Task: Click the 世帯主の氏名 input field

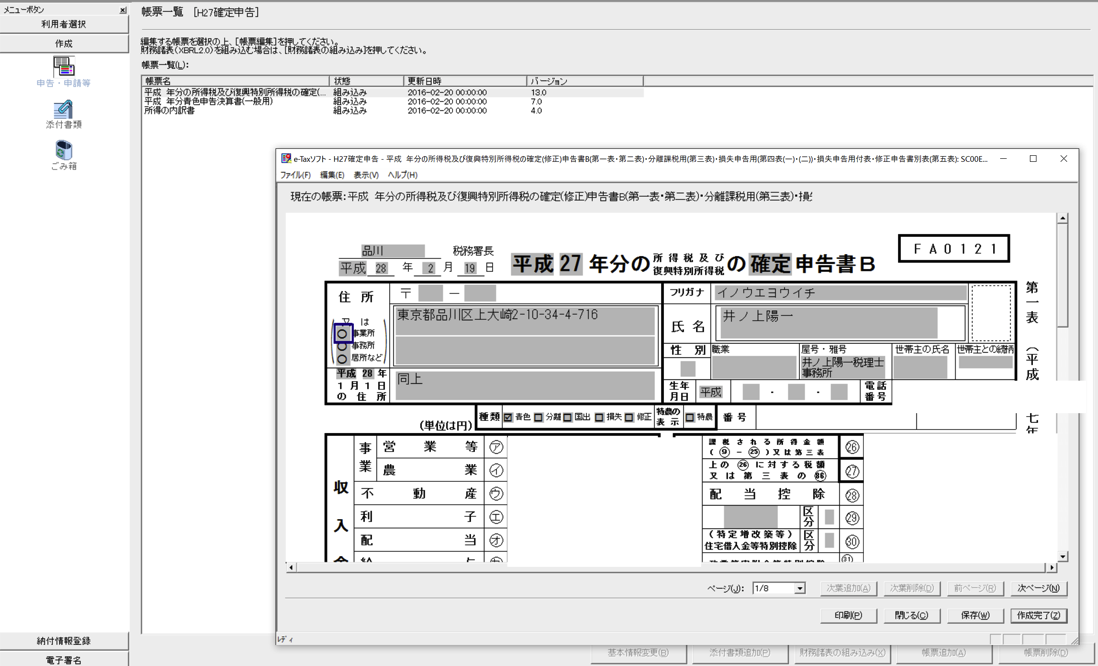Action: (920, 367)
